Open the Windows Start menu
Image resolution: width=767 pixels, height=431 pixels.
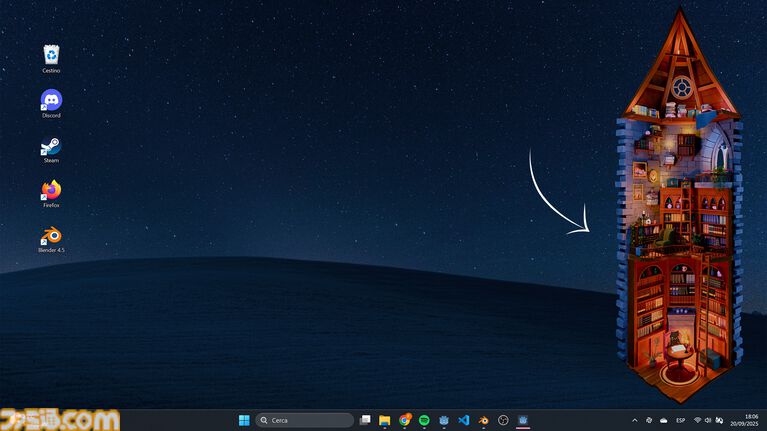(x=244, y=420)
